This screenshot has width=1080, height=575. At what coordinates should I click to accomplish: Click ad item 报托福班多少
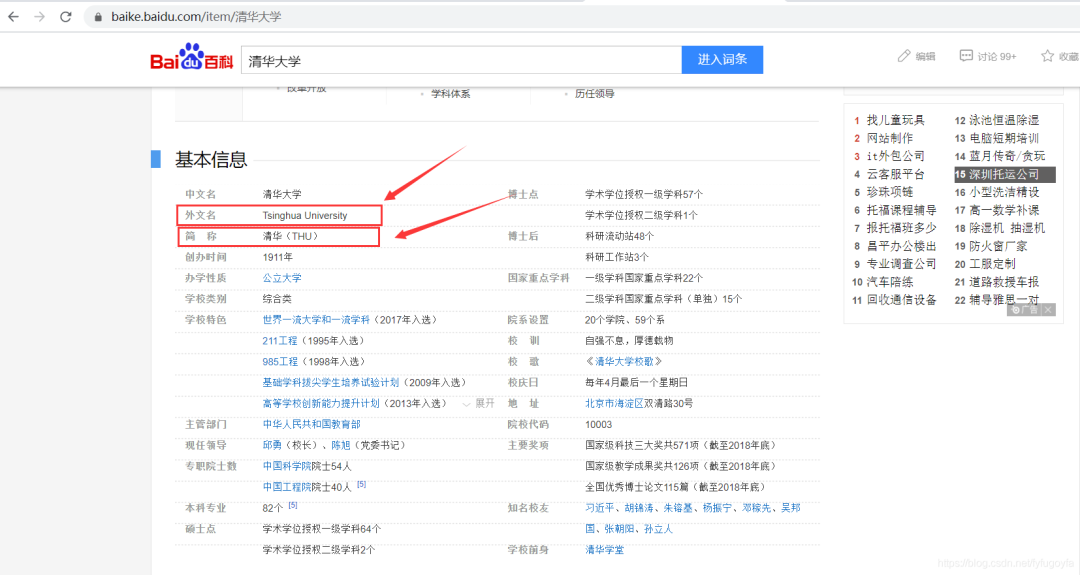[x=901, y=227]
